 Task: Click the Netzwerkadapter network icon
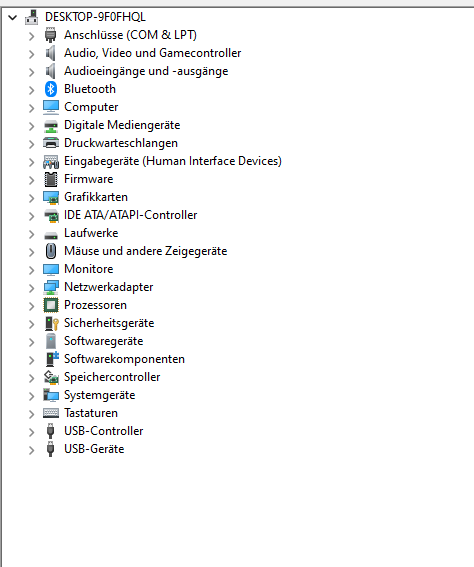51,287
